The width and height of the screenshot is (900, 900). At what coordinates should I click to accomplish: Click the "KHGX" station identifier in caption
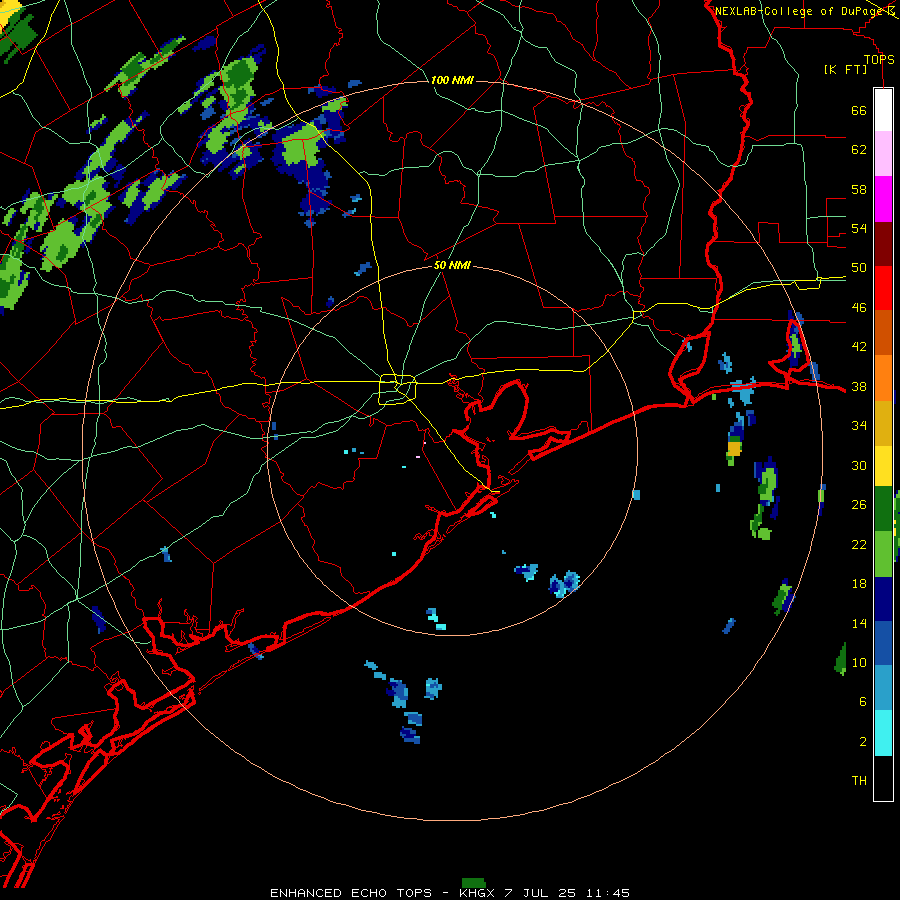(x=479, y=893)
